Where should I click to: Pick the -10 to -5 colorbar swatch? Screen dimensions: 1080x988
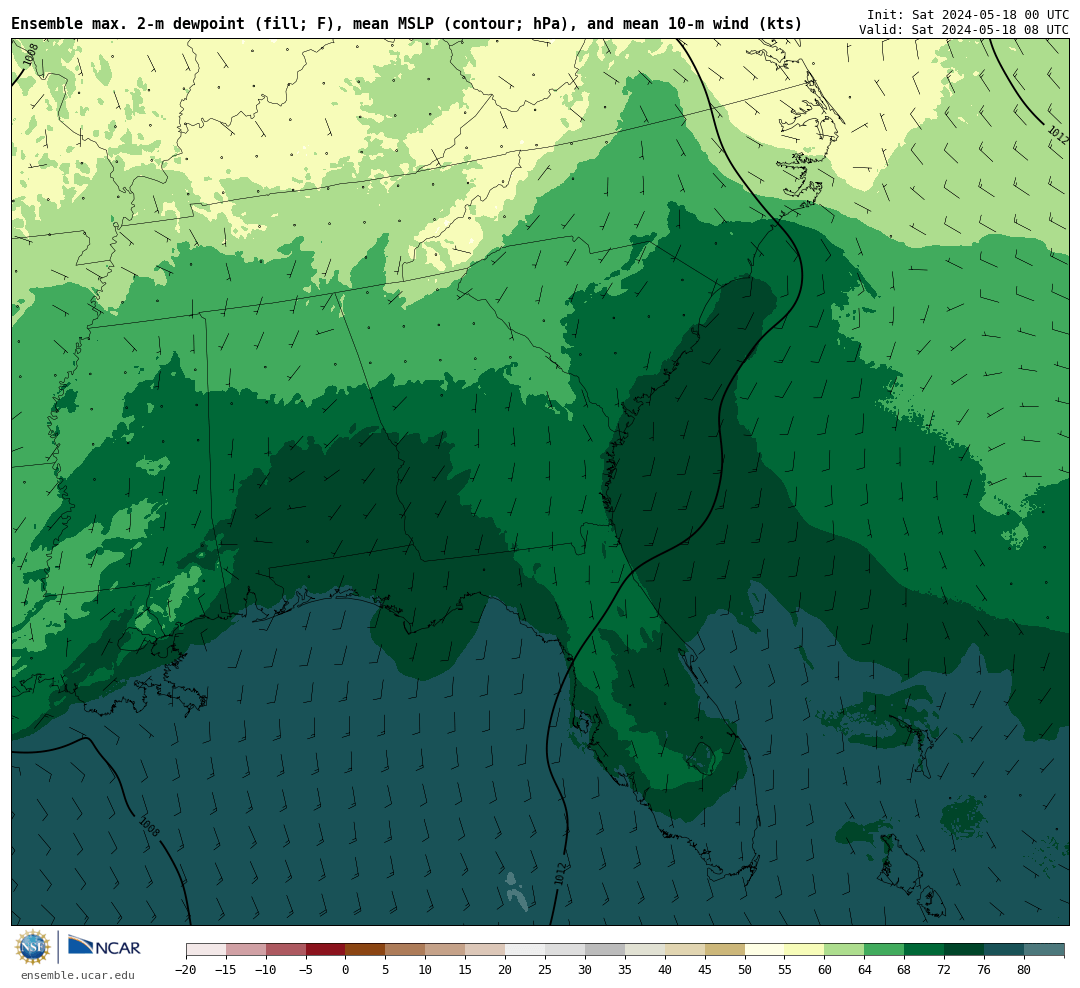click(x=286, y=950)
